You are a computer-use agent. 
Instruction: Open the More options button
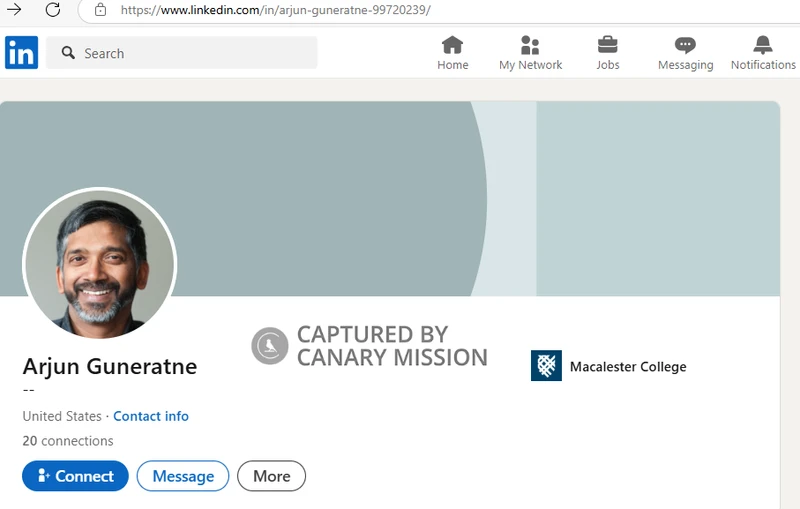click(x=271, y=476)
